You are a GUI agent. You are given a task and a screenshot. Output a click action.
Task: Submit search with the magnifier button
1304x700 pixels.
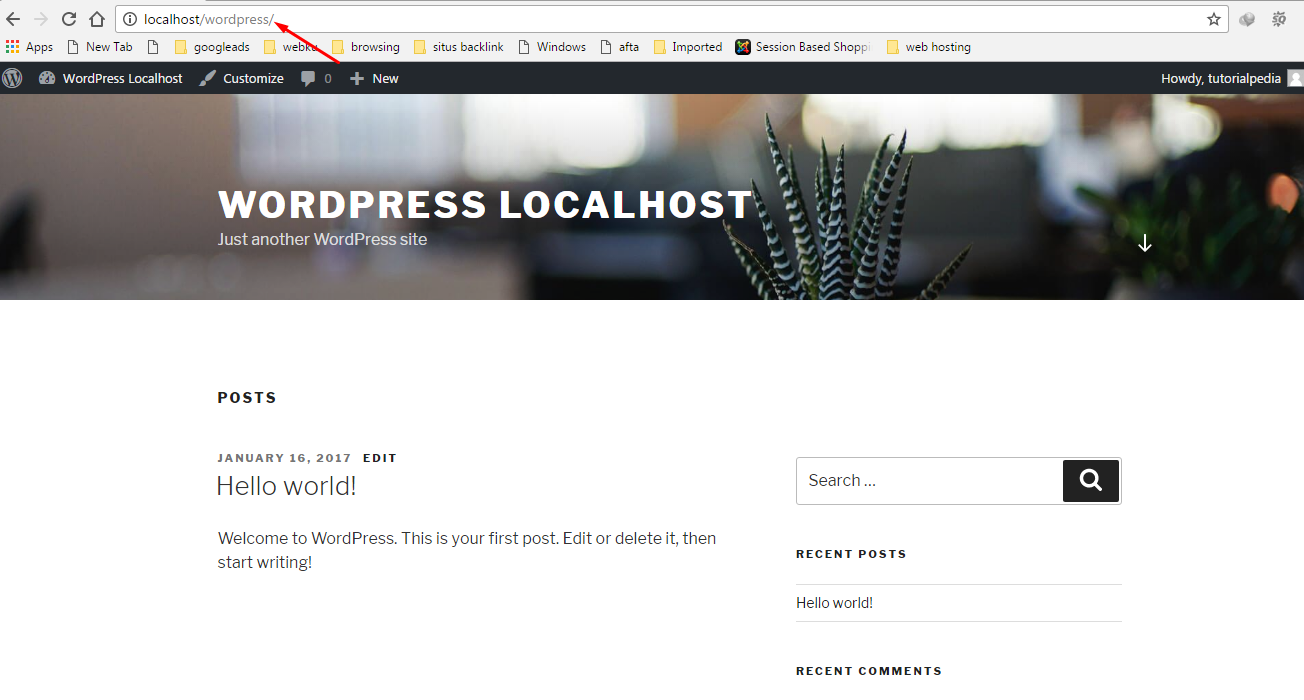(x=1091, y=481)
